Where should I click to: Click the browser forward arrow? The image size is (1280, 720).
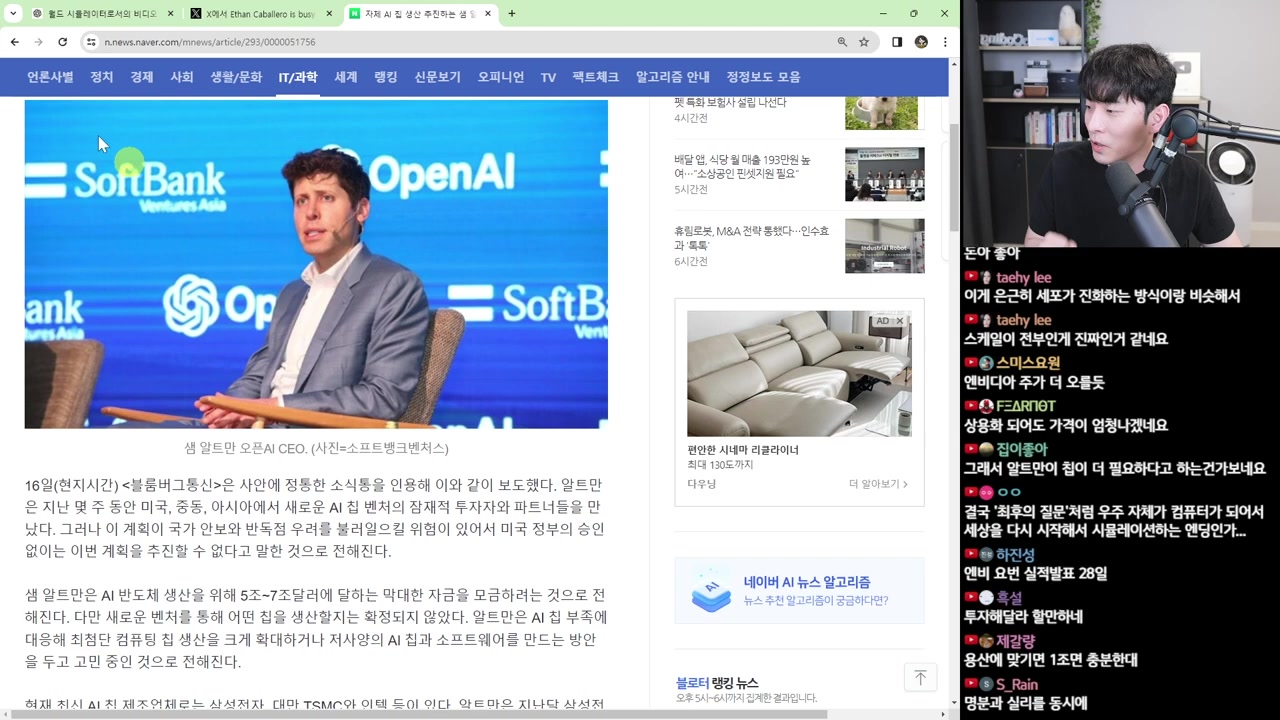(38, 42)
